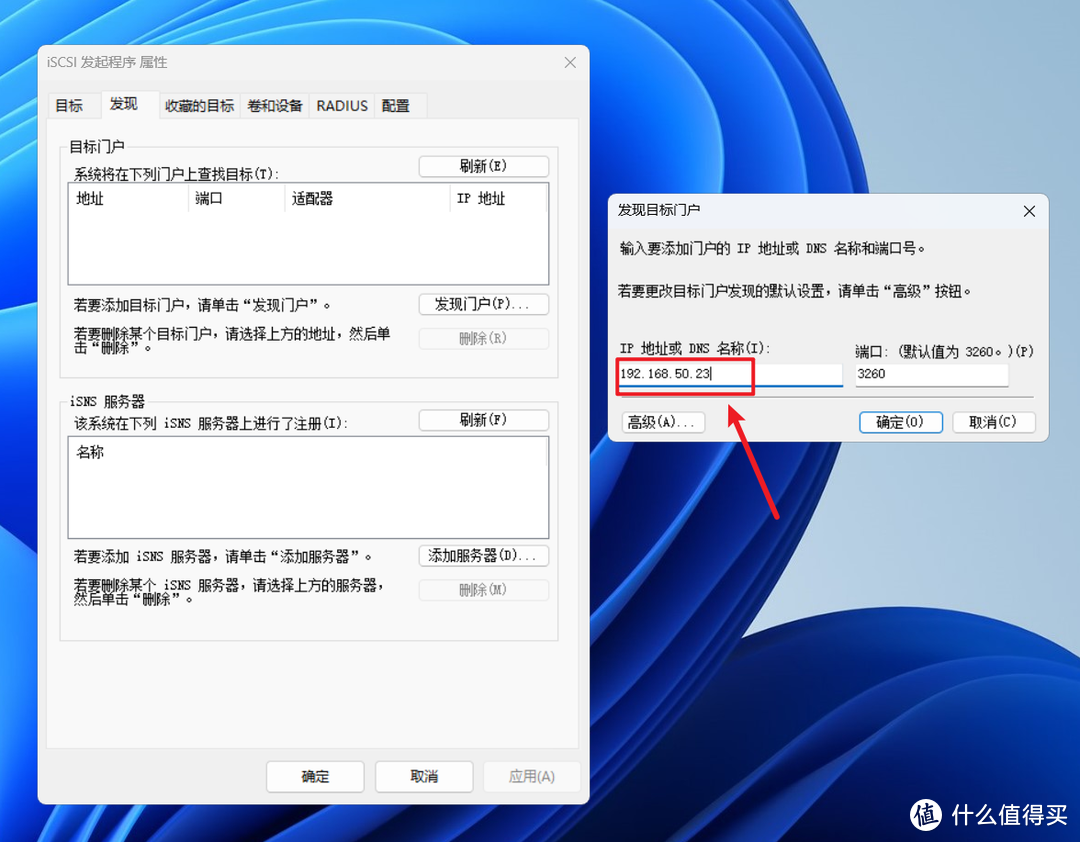This screenshot has height=842, width=1080.
Task: Close the 发现目标门户 dialog
Action: [x=1029, y=211]
